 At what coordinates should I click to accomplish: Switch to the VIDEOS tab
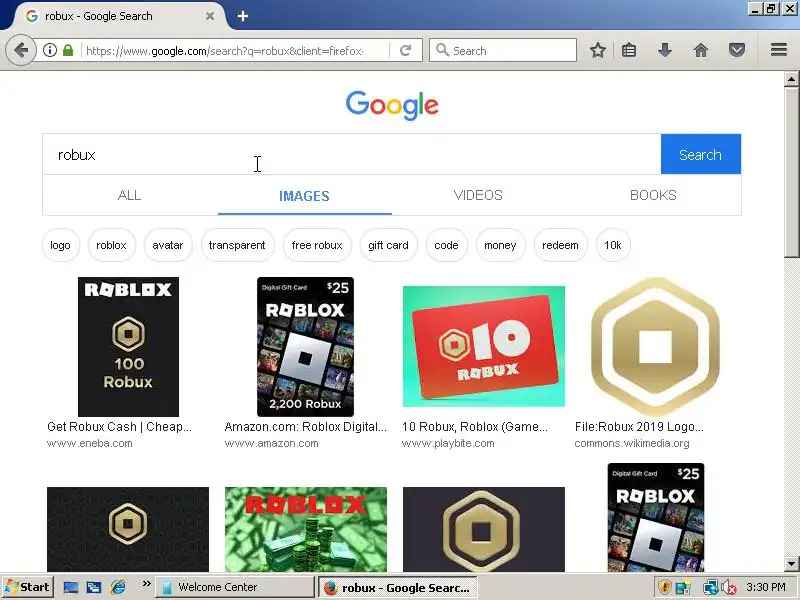coord(478,195)
